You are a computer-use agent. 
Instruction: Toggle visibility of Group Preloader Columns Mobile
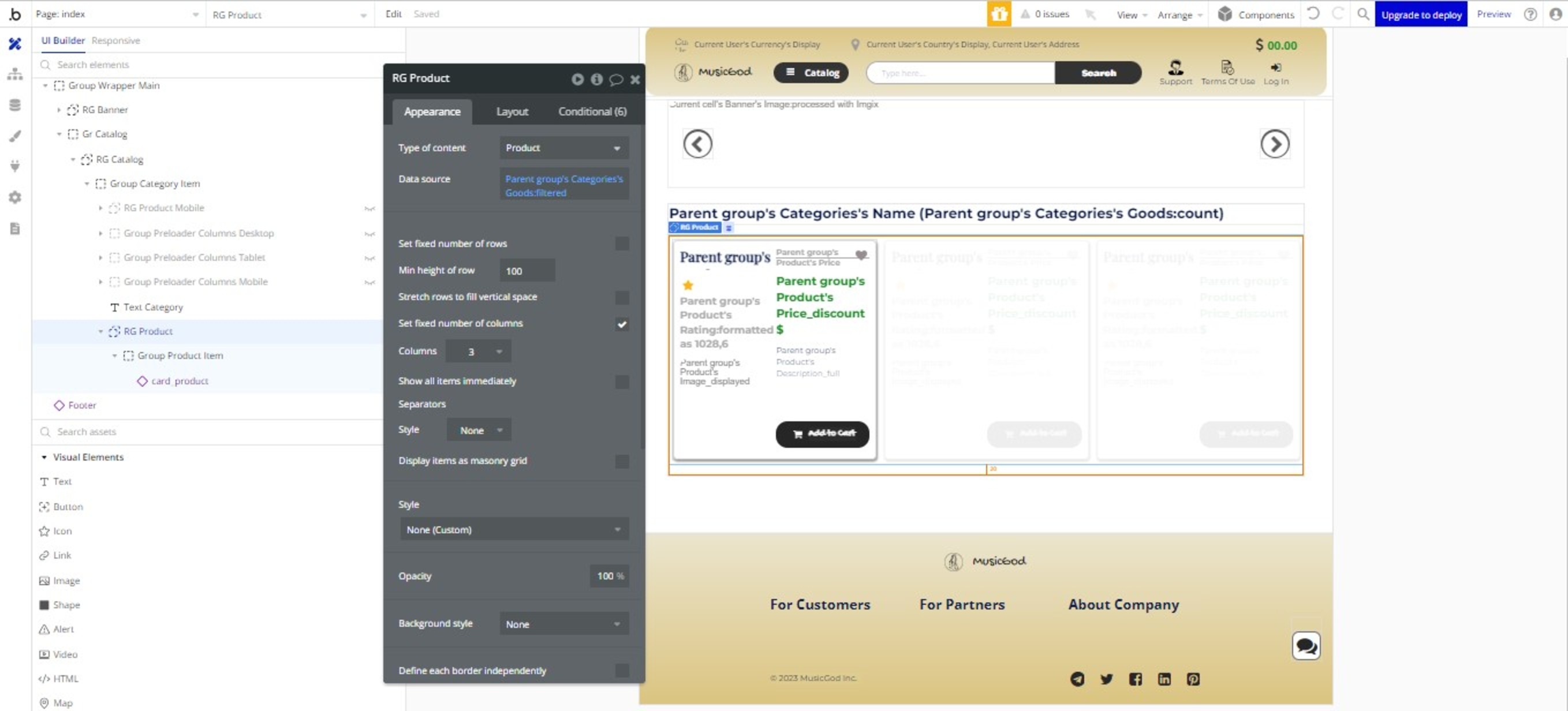click(369, 282)
